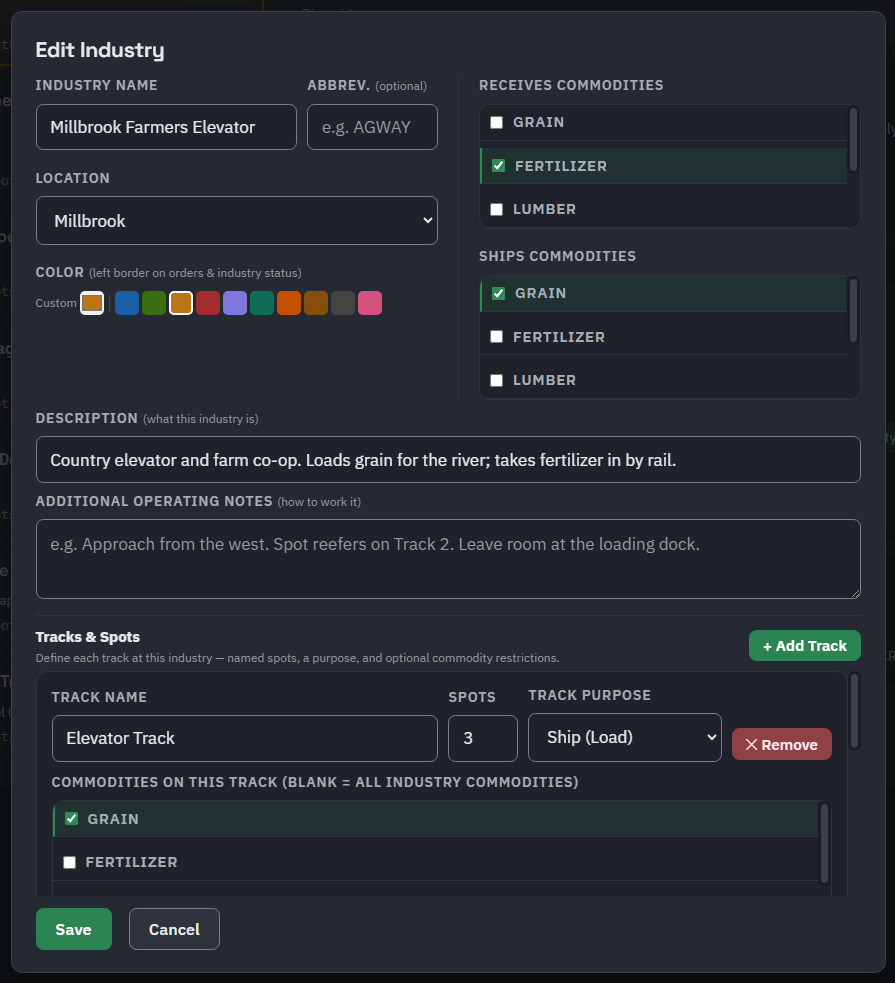895x983 pixels.
Task: Cancel editing the industry
Action: (174, 929)
